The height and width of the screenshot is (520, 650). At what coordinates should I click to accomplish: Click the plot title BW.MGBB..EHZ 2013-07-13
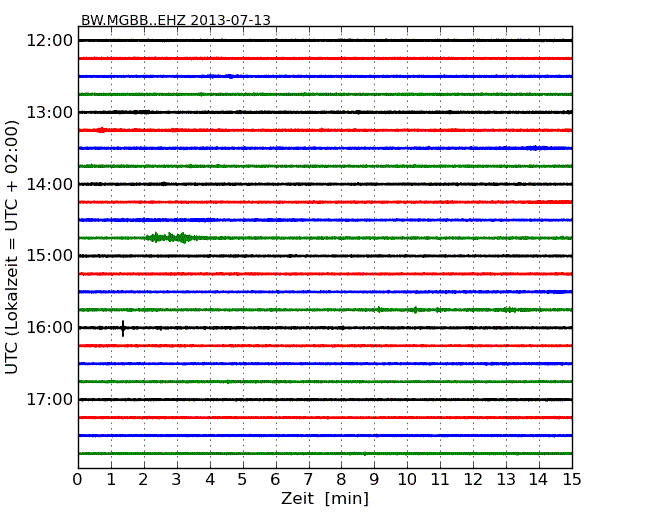tap(176, 20)
